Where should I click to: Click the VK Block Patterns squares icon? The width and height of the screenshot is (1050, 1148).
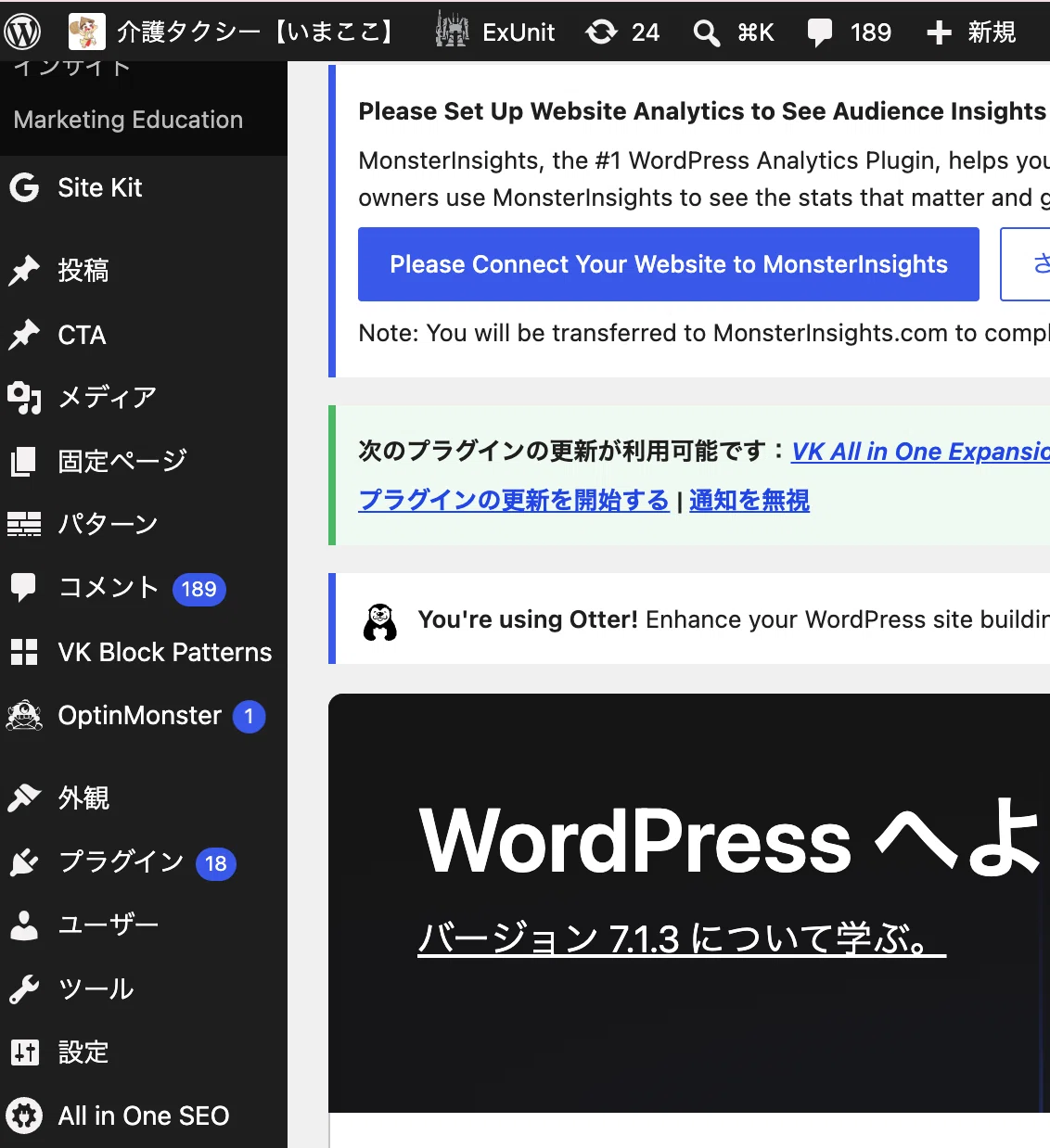tap(24, 652)
